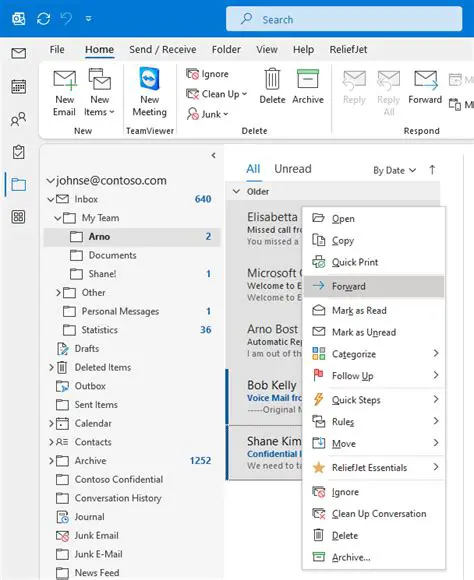
Task: Open the More Apps grid icon
Action: pyautogui.click(x=19, y=217)
